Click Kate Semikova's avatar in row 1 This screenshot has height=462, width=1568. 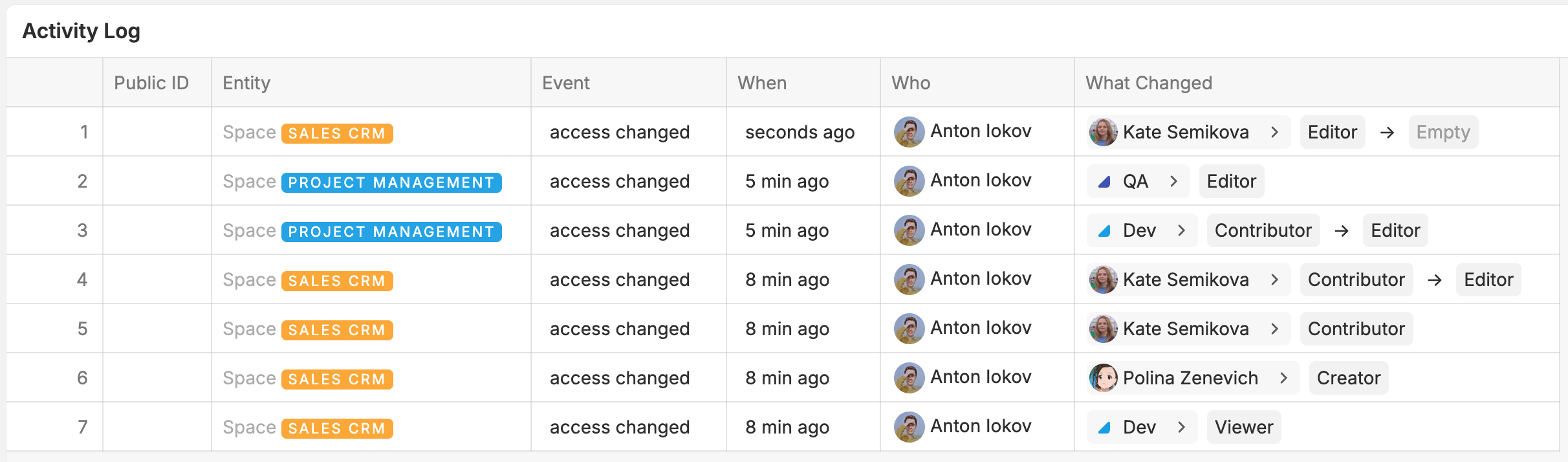pos(1104,132)
